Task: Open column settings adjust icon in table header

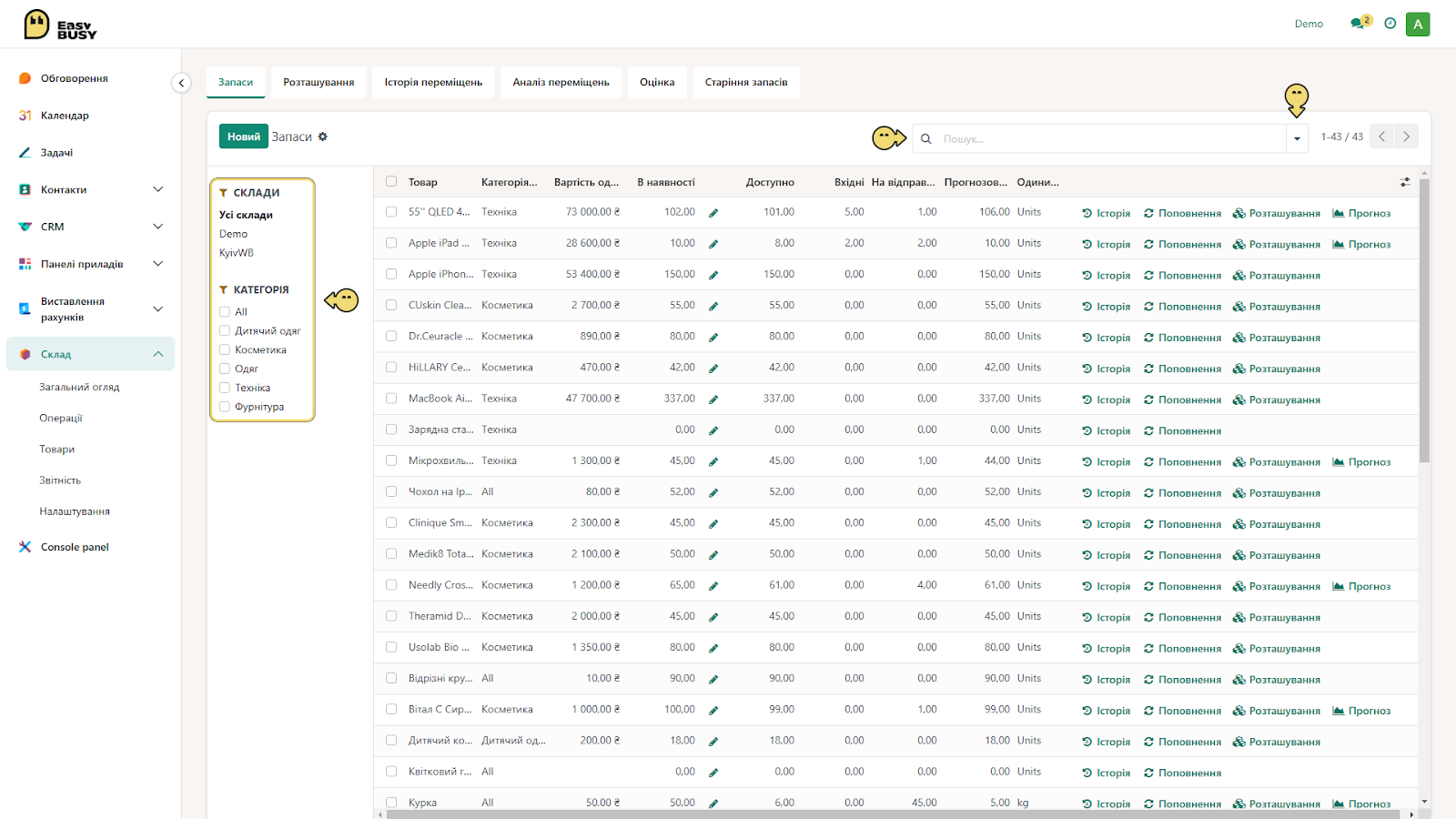Action: [x=1405, y=182]
